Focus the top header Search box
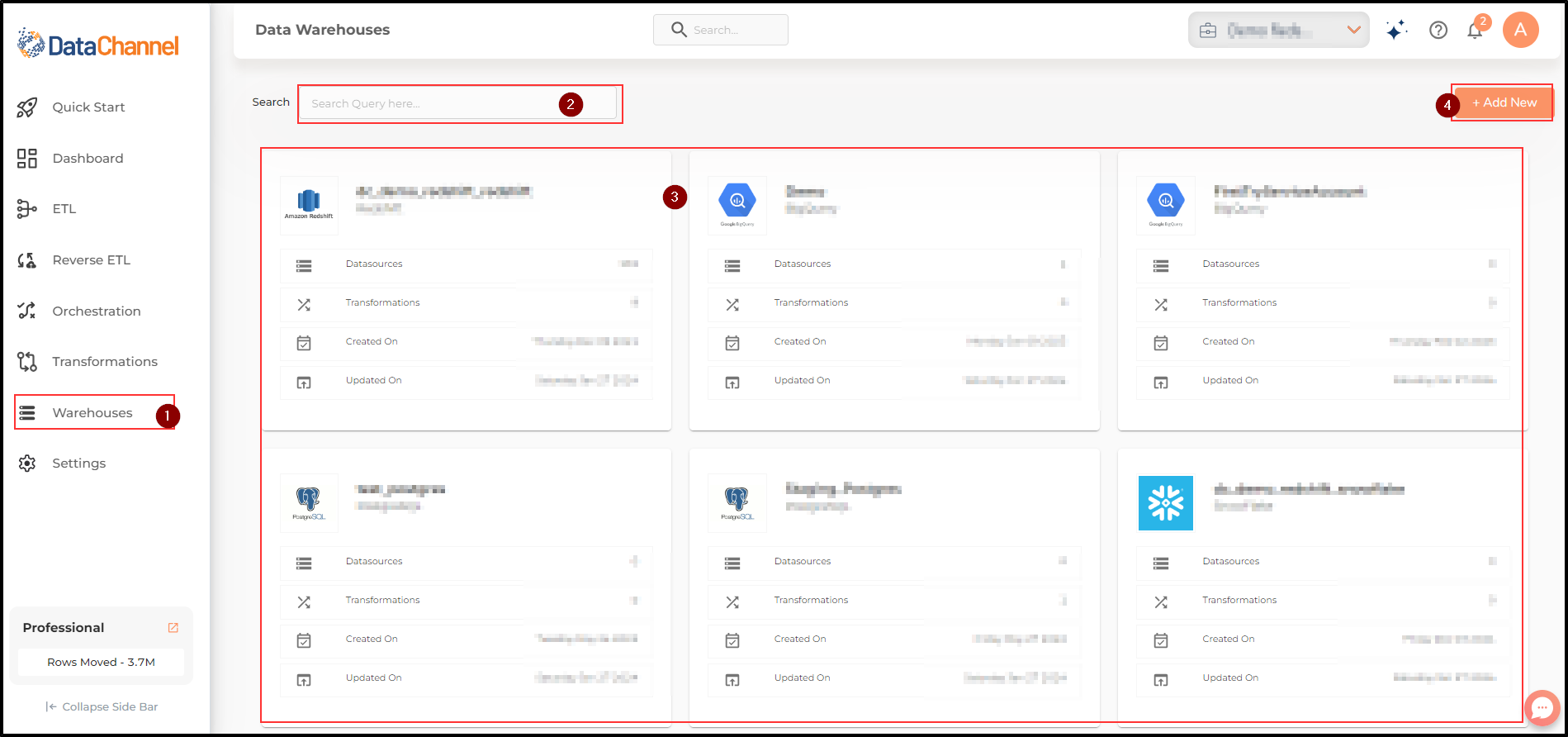 pos(721,30)
